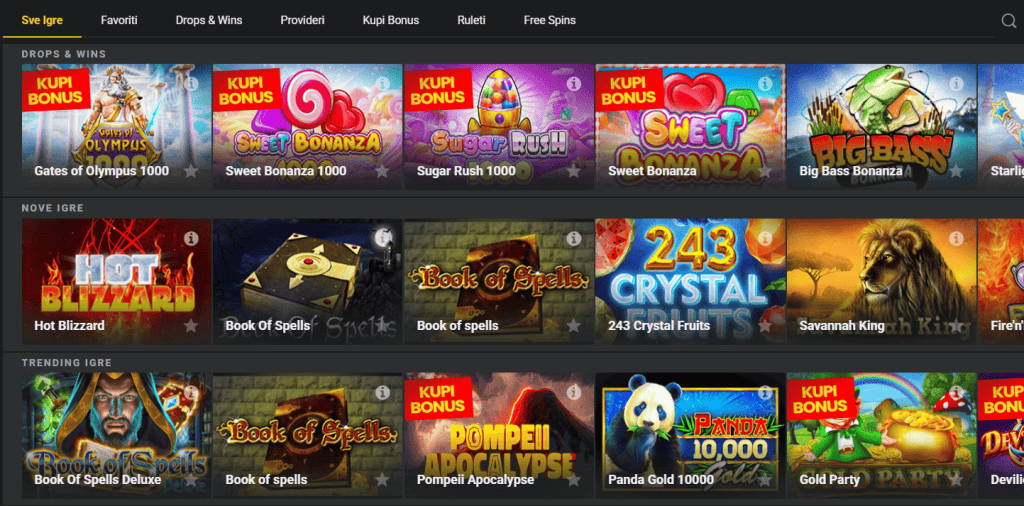
Task: View info icon on Savannah King
Action: (956, 238)
